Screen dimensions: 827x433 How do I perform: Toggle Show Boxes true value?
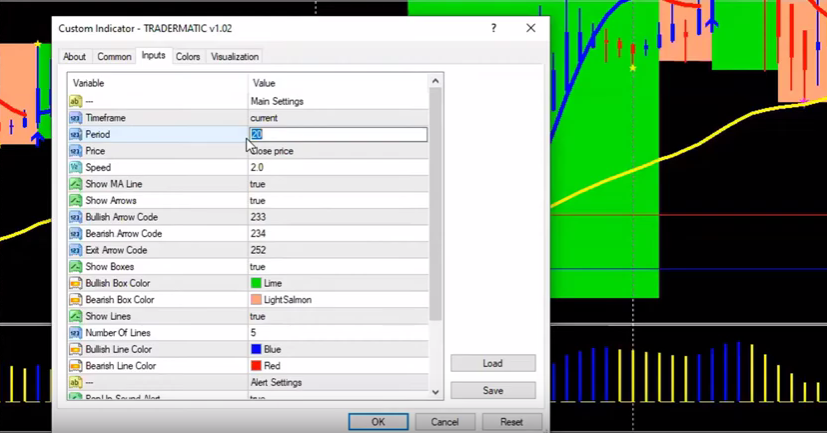tap(257, 267)
